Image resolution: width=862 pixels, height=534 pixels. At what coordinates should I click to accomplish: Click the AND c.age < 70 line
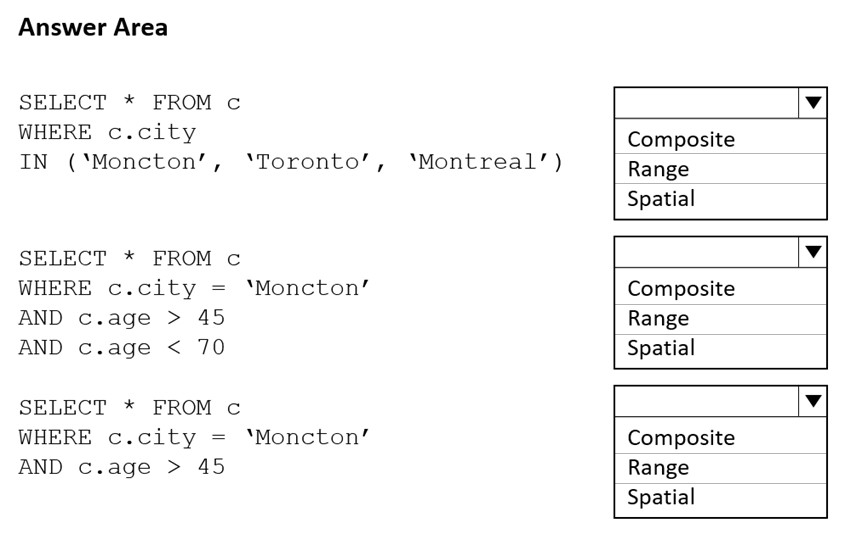pyautogui.click(x=121, y=348)
